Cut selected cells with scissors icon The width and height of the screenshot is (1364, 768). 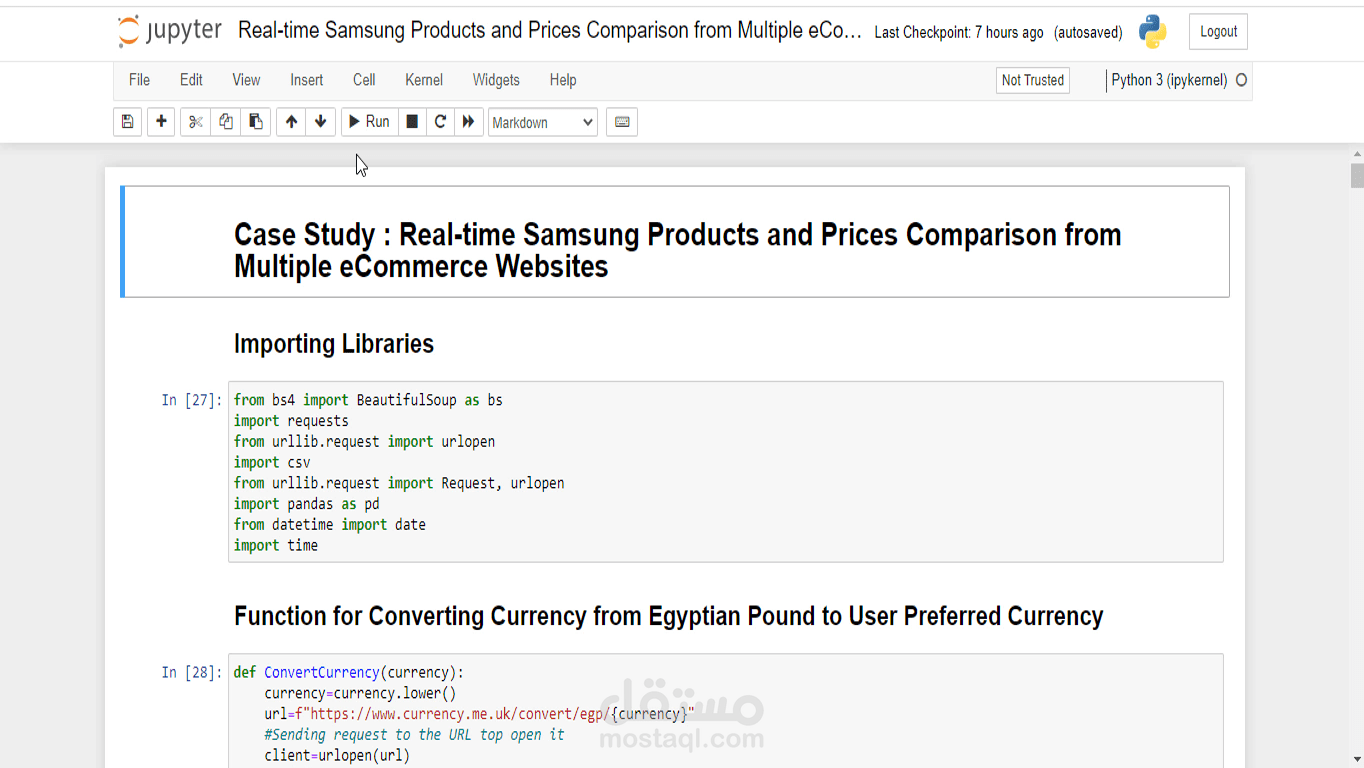click(196, 122)
